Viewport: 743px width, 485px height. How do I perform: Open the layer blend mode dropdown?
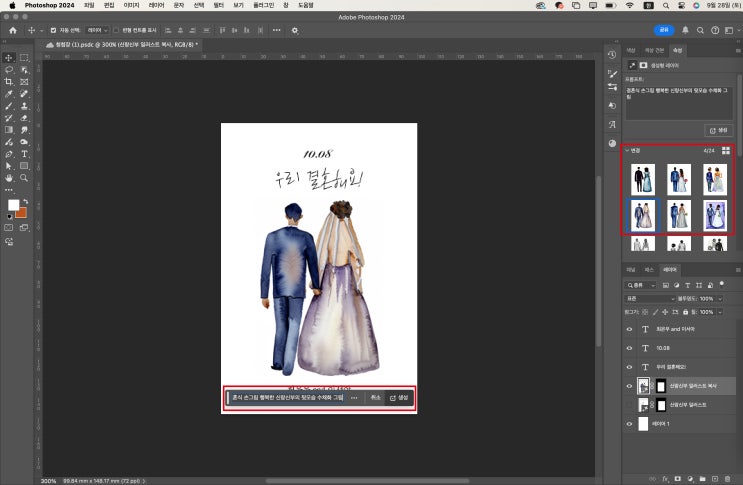pyautogui.click(x=650, y=298)
